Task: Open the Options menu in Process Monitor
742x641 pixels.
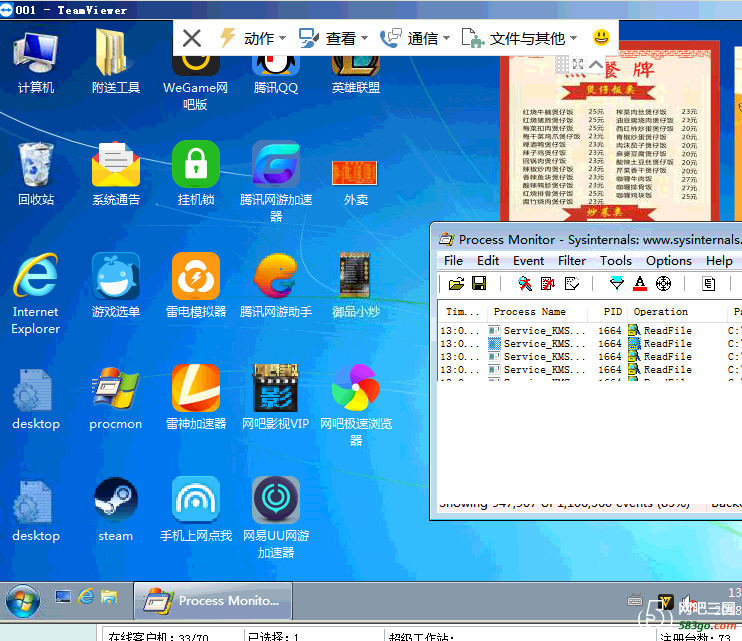Action: (669, 261)
